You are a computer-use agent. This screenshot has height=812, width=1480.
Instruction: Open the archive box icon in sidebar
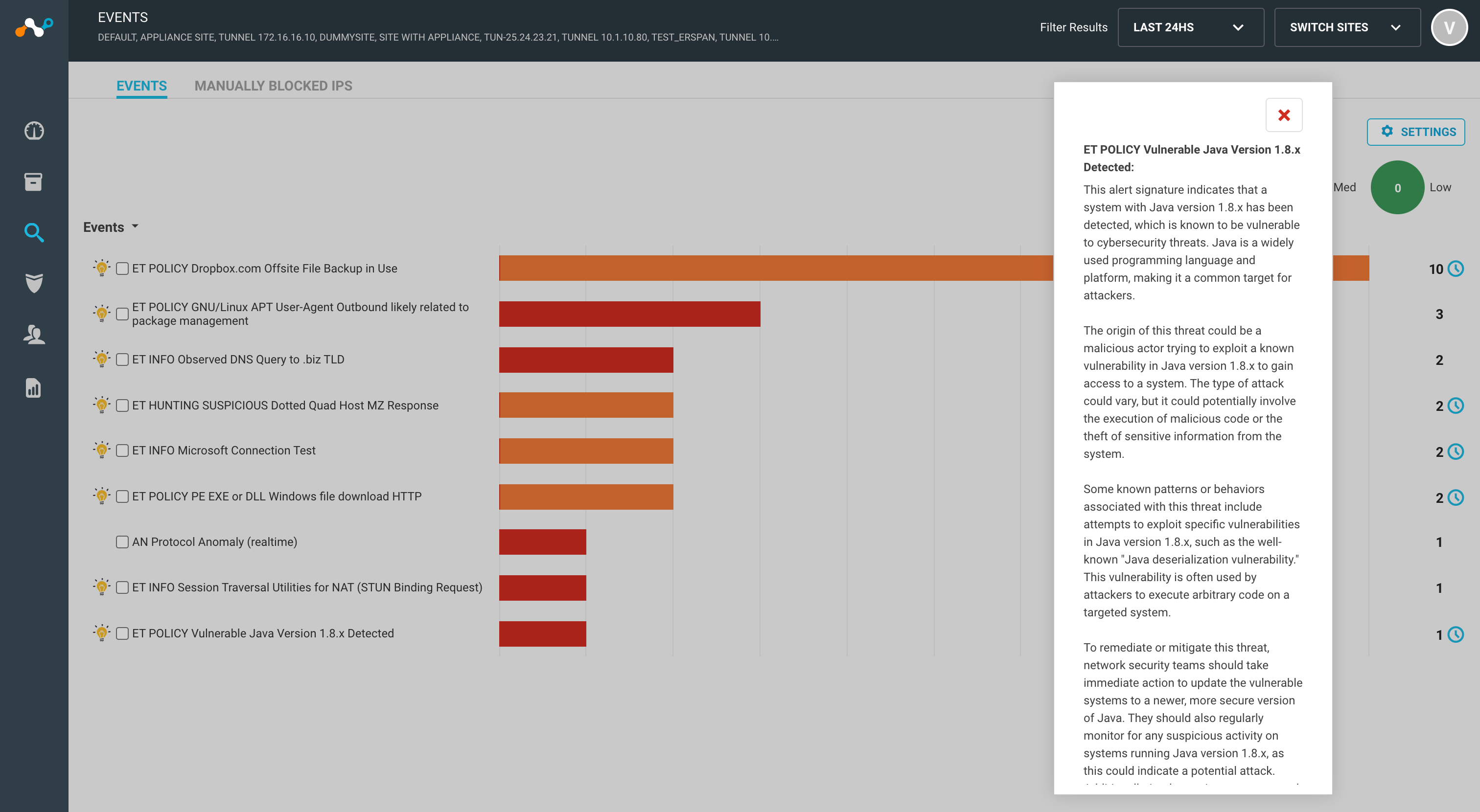click(34, 181)
